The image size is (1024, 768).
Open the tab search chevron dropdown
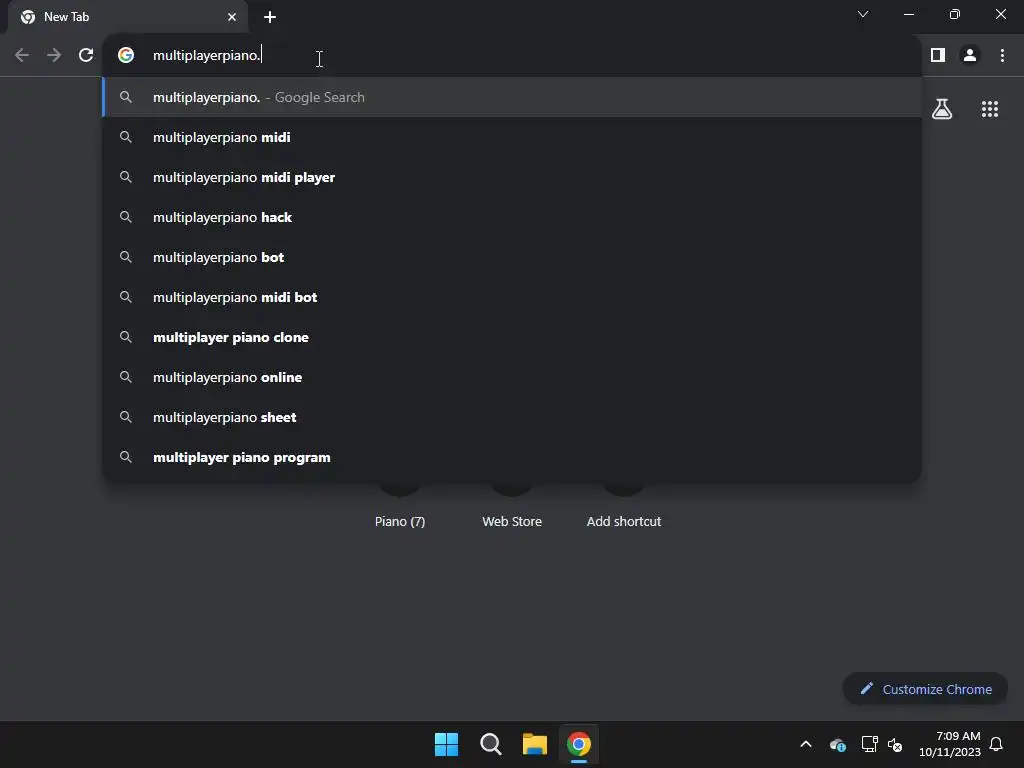[x=863, y=14]
